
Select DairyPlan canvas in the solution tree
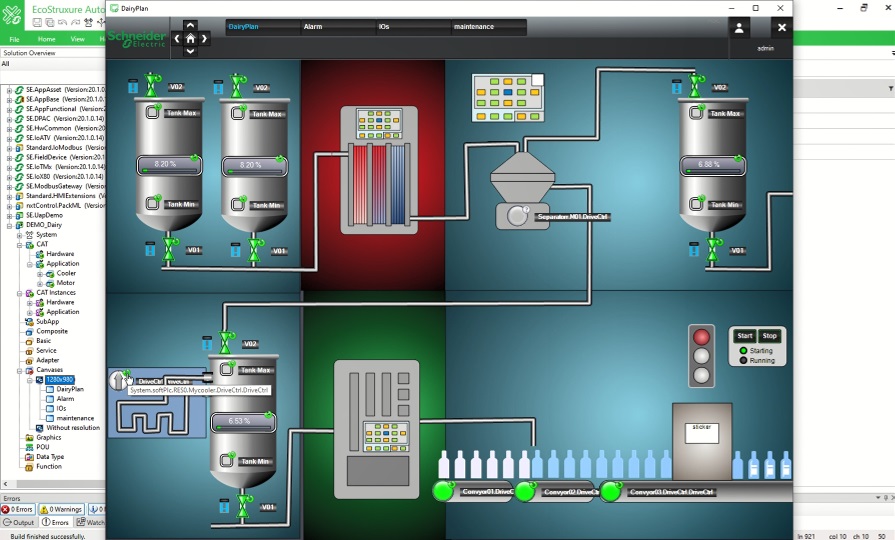(x=70, y=389)
